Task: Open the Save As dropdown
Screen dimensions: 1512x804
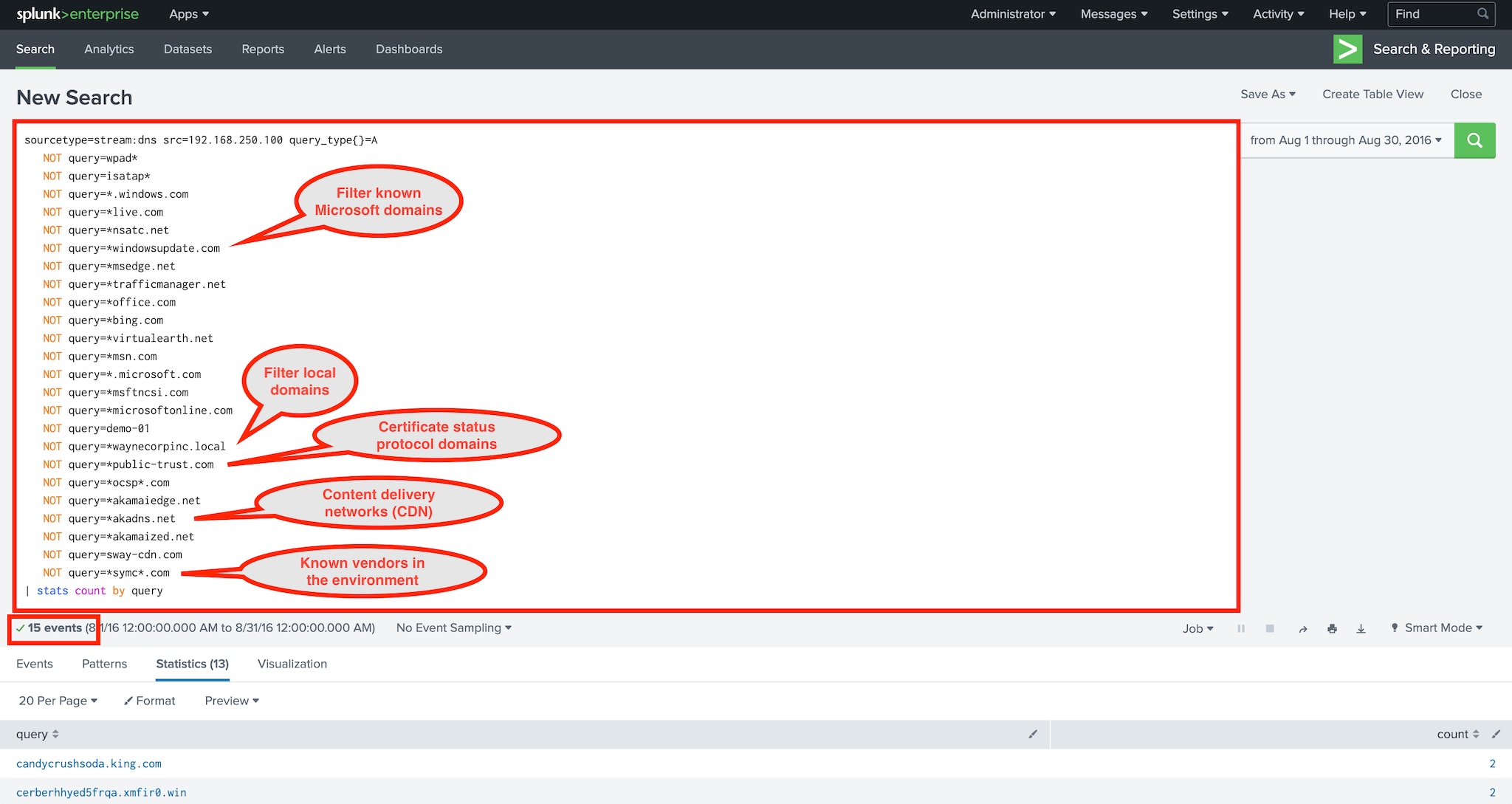Action: tap(1268, 95)
